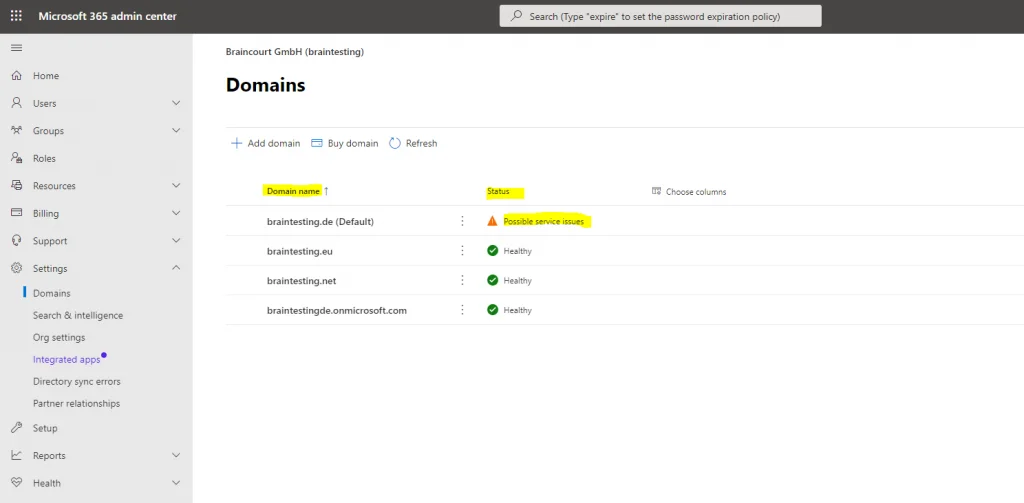The height and width of the screenshot is (503, 1024).
Task: Click the Status column header
Action: click(x=498, y=191)
